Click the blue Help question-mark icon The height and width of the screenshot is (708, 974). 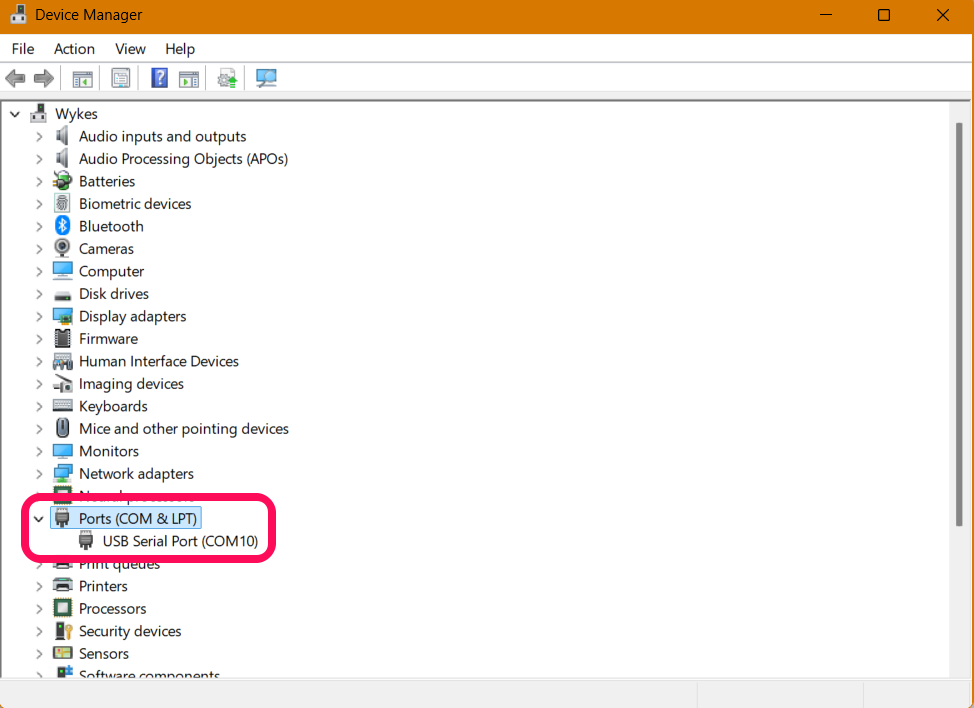pos(159,78)
